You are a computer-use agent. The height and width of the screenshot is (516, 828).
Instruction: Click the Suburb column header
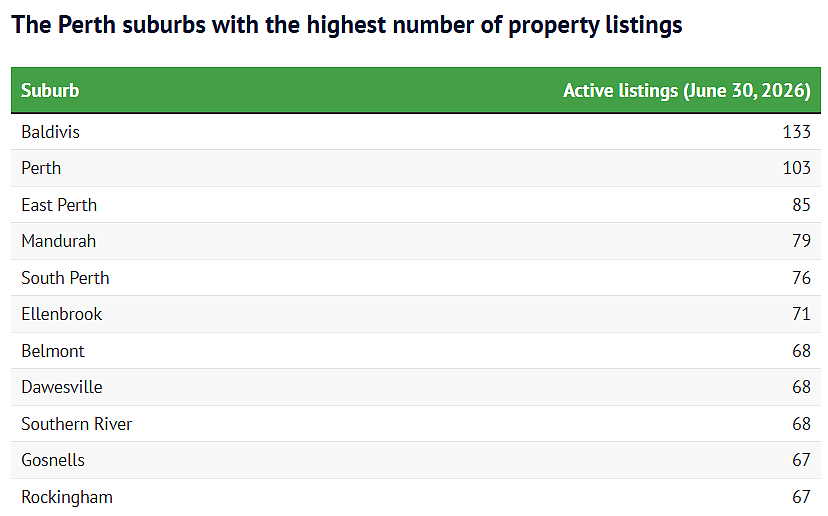point(50,90)
